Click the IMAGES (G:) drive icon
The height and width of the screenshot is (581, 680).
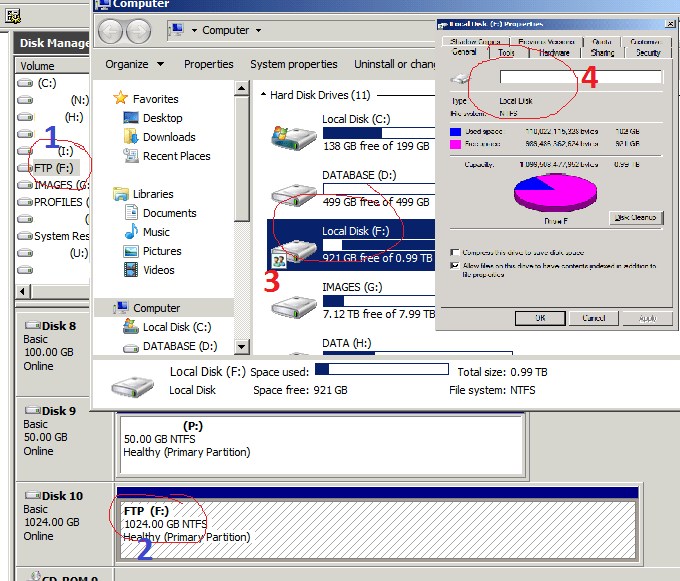294,307
